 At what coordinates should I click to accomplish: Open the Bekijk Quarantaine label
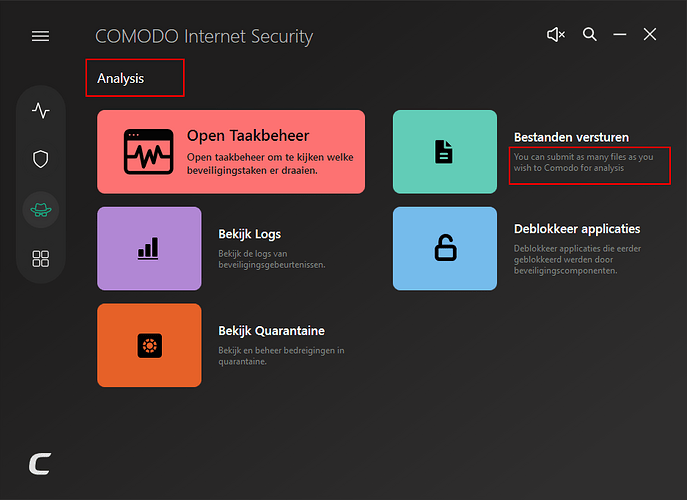click(271, 331)
